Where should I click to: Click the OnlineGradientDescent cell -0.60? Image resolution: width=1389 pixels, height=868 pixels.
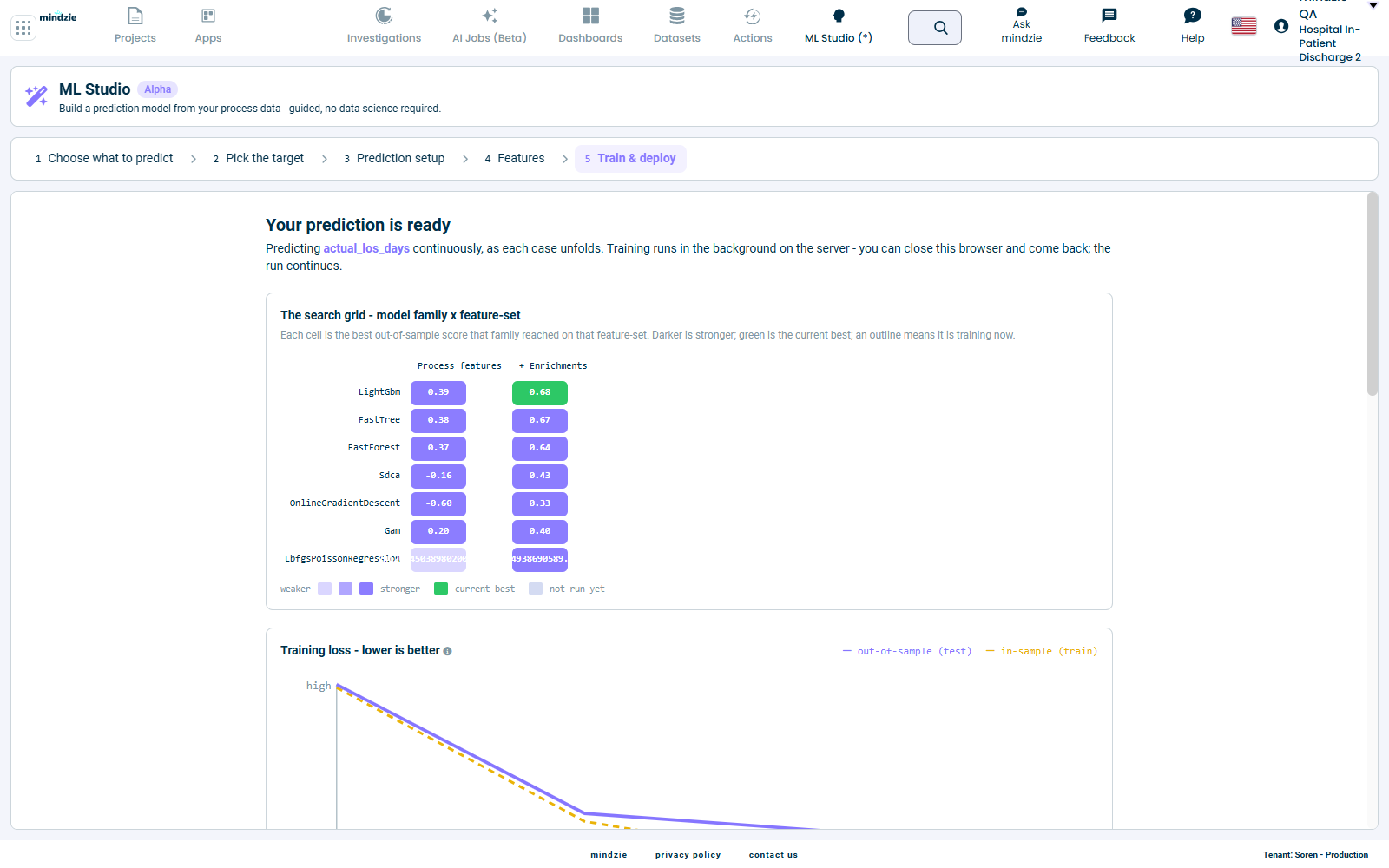tap(438, 503)
